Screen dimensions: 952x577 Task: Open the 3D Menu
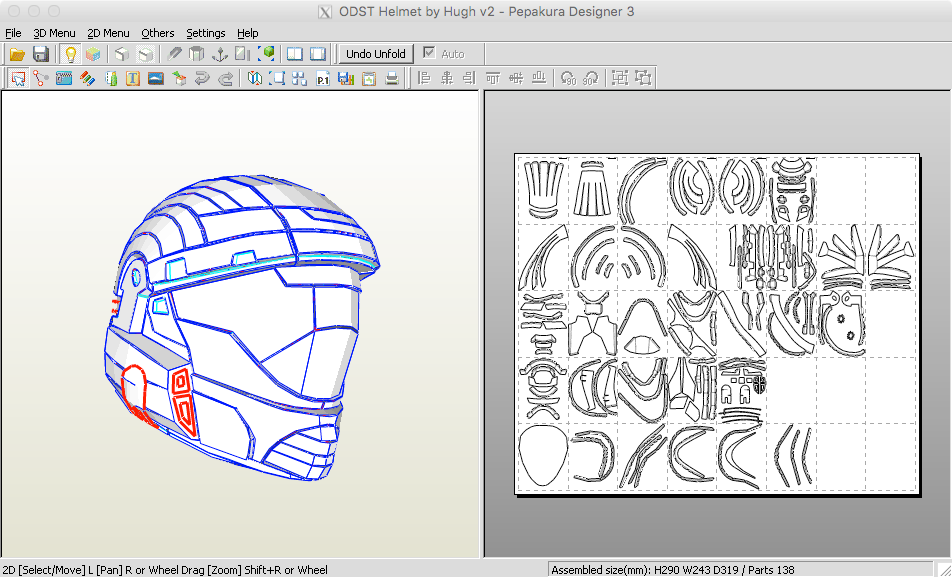[x=54, y=33]
